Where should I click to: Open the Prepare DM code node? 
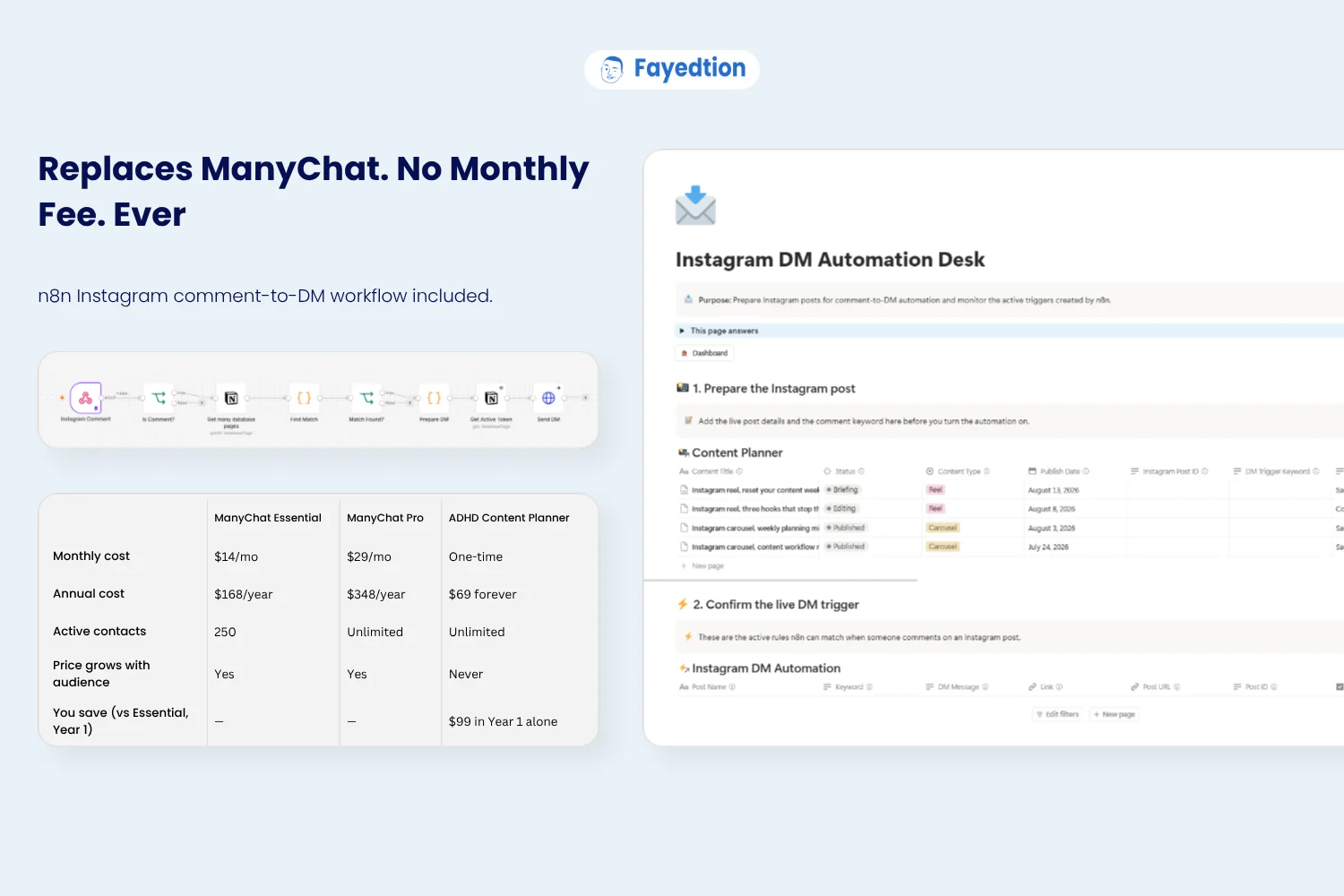[434, 398]
